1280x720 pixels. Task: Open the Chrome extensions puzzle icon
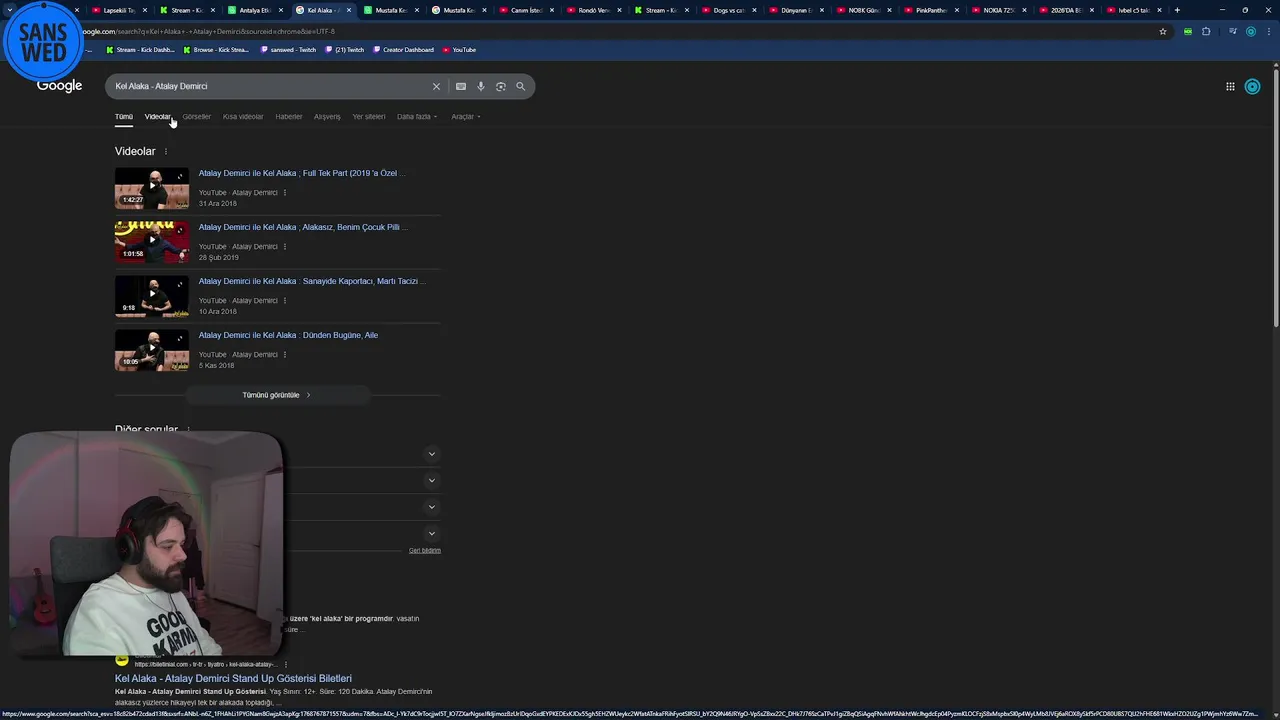point(1206,31)
